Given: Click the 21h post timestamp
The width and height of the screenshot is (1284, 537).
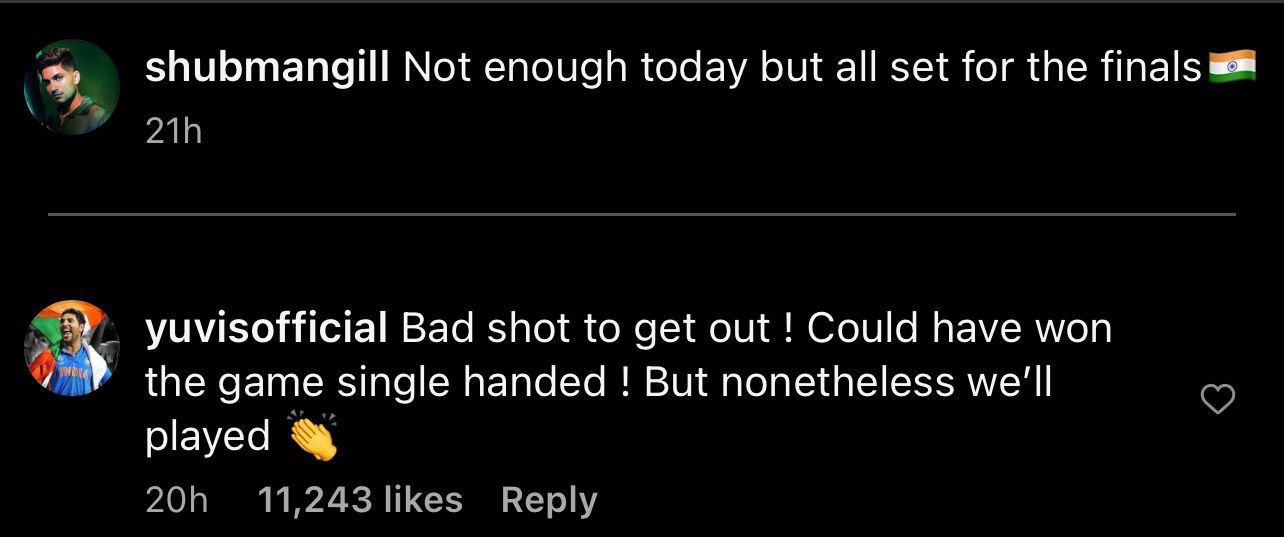Looking at the screenshot, I should point(174,132).
